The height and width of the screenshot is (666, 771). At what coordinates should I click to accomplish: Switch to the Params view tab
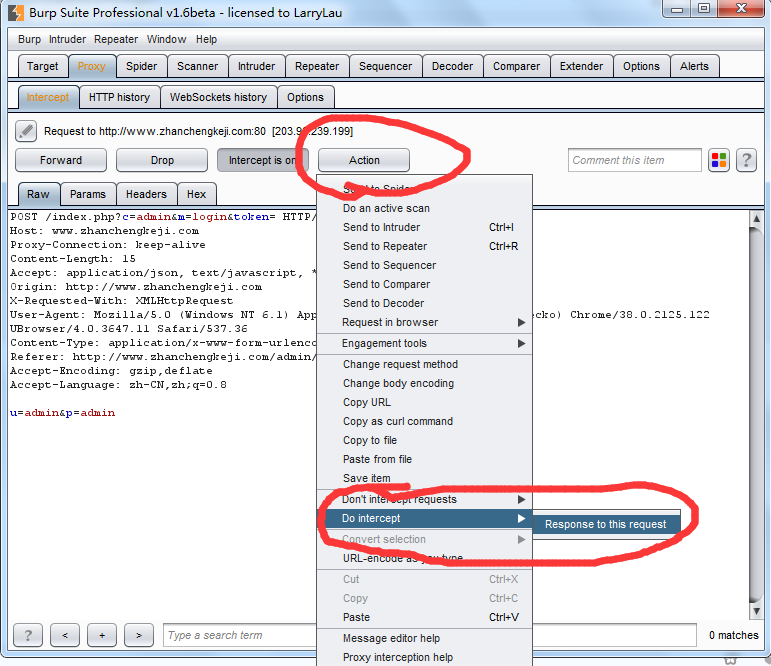coord(88,194)
